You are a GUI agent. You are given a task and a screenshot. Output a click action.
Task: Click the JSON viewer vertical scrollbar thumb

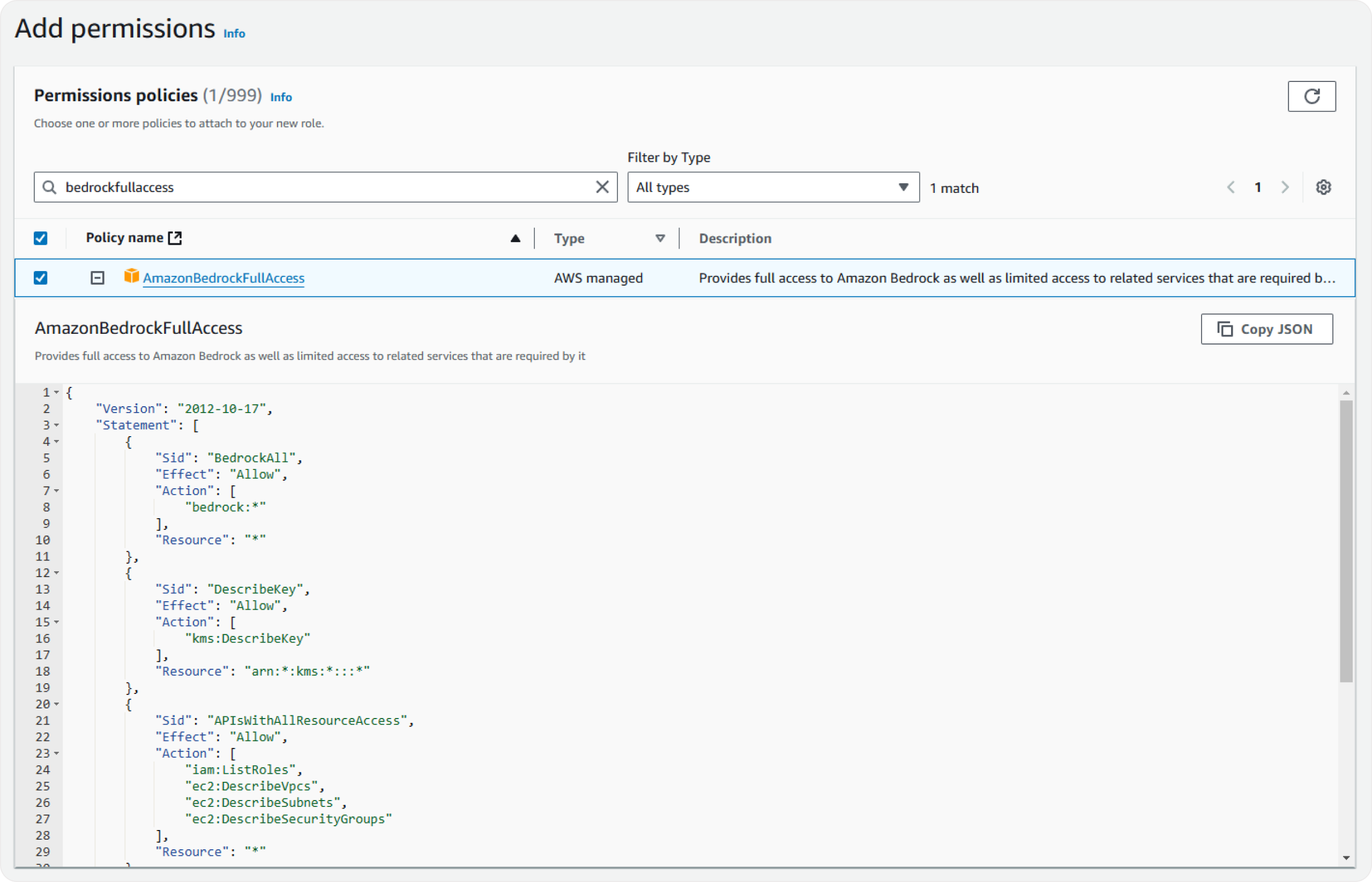(x=1346, y=541)
